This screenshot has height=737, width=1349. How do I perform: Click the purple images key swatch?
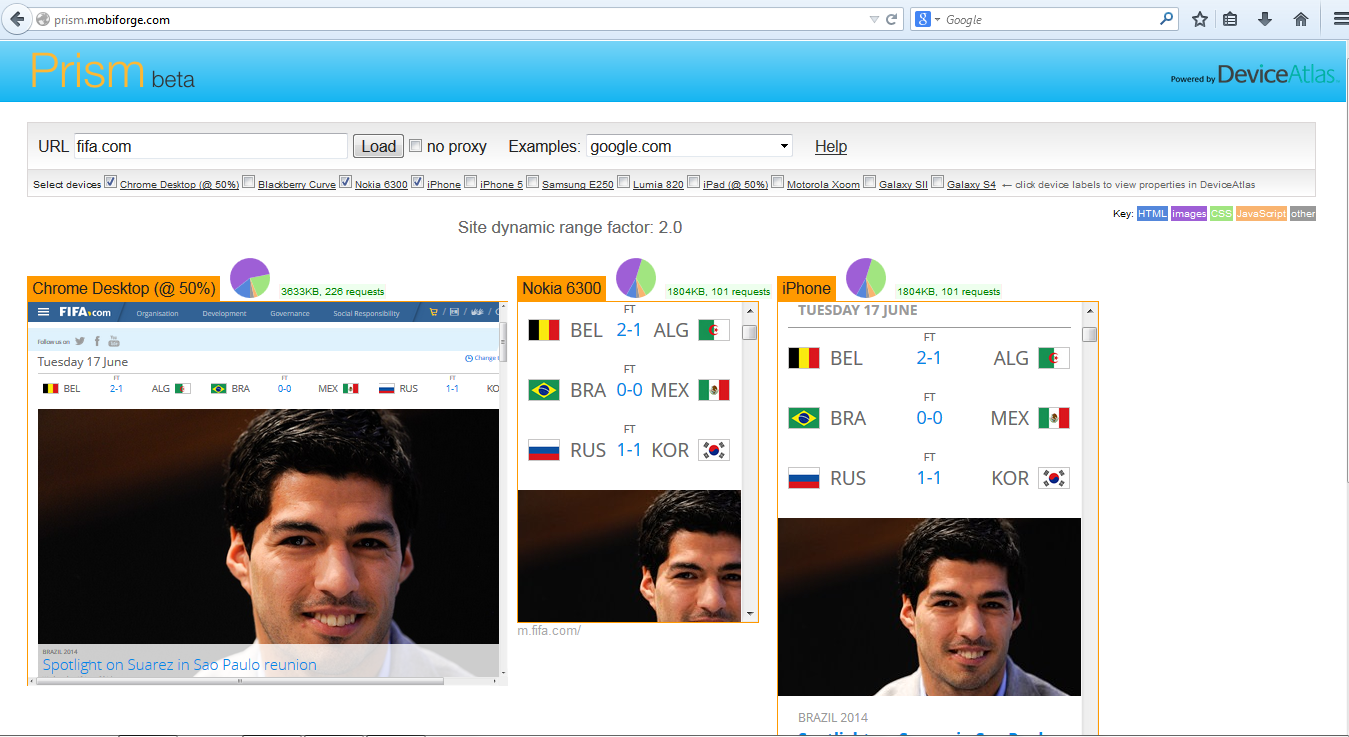1189,214
